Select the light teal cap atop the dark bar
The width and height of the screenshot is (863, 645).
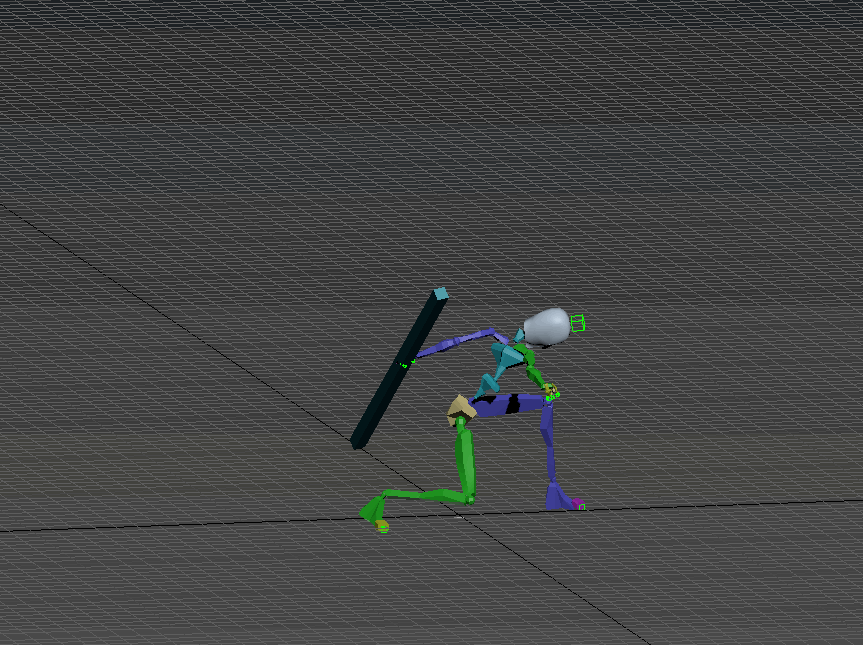[440, 293]
